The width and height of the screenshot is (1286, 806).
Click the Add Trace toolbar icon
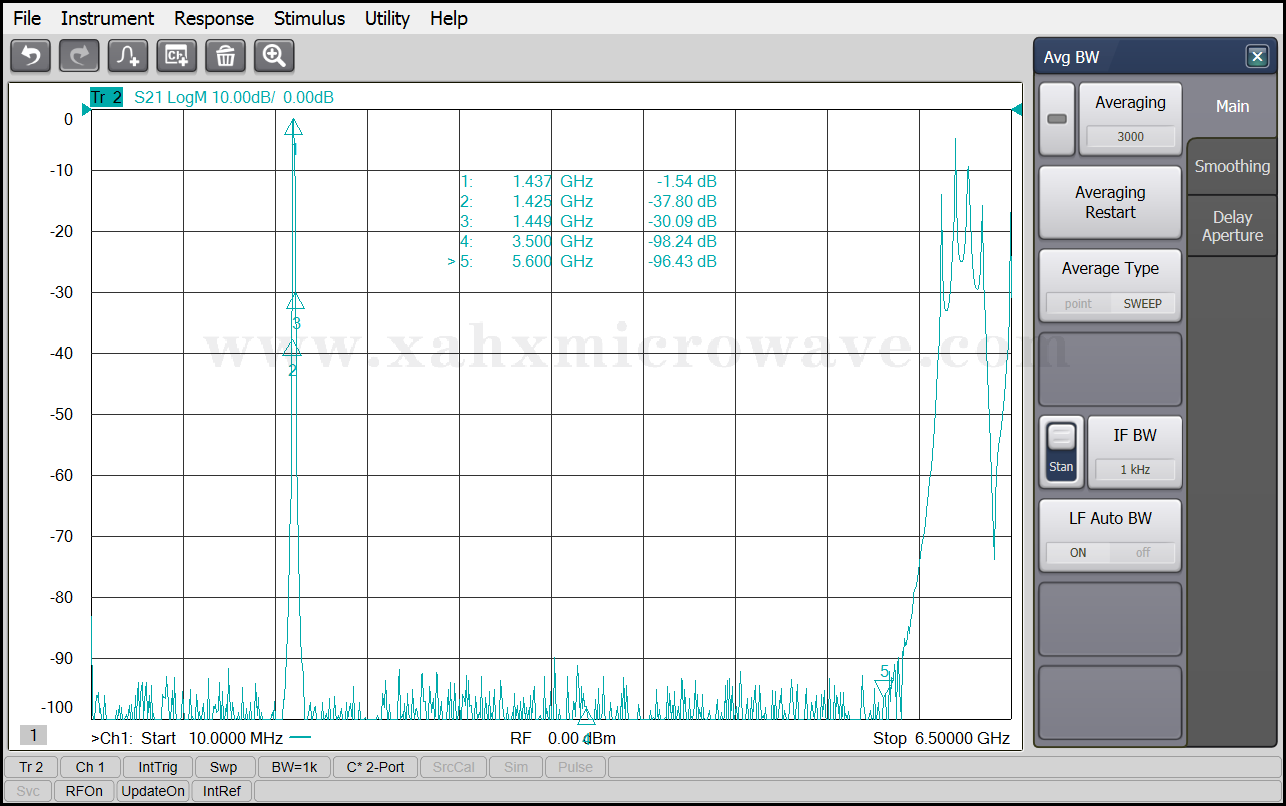tap(128, 56)
